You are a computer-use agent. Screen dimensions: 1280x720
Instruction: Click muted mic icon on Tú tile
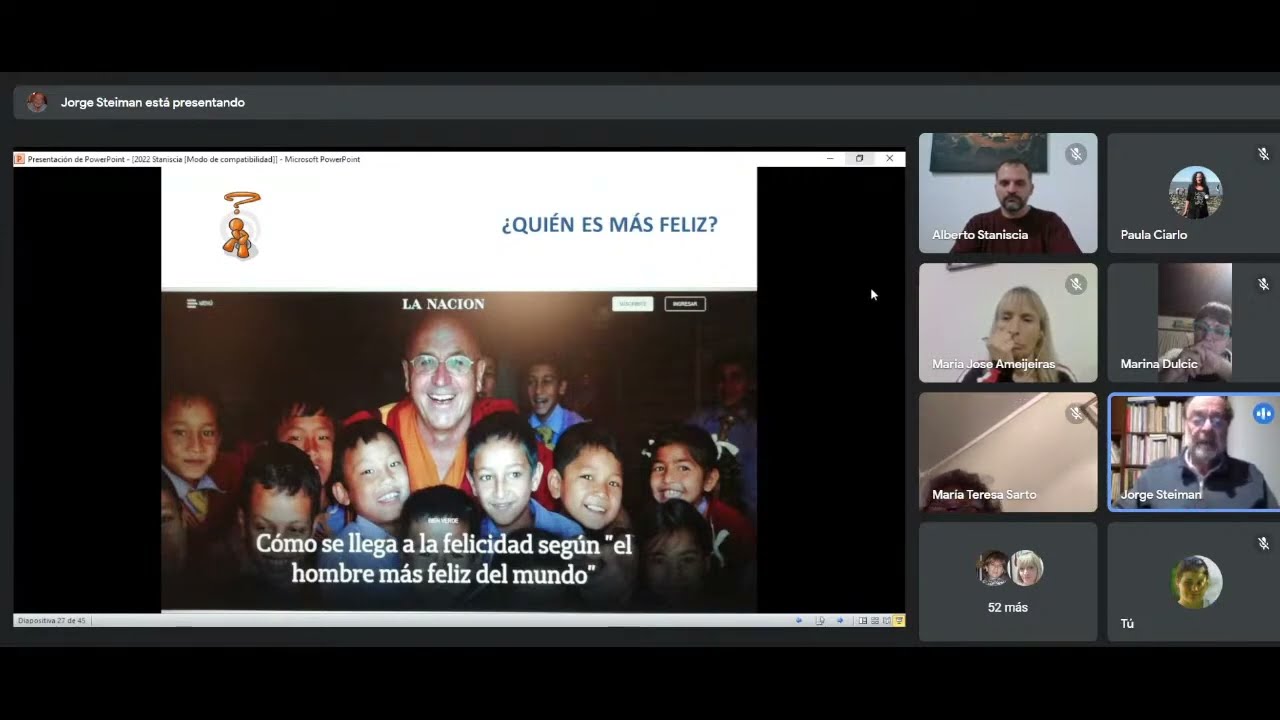[x=1263, y=543]
